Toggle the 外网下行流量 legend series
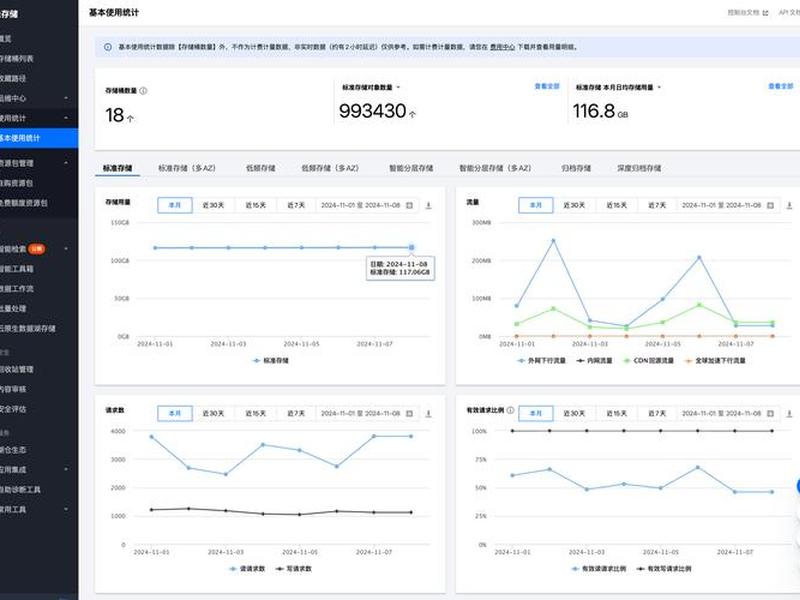Image resolution: width=800 pixels, height=600 pixels. [541, 360]
